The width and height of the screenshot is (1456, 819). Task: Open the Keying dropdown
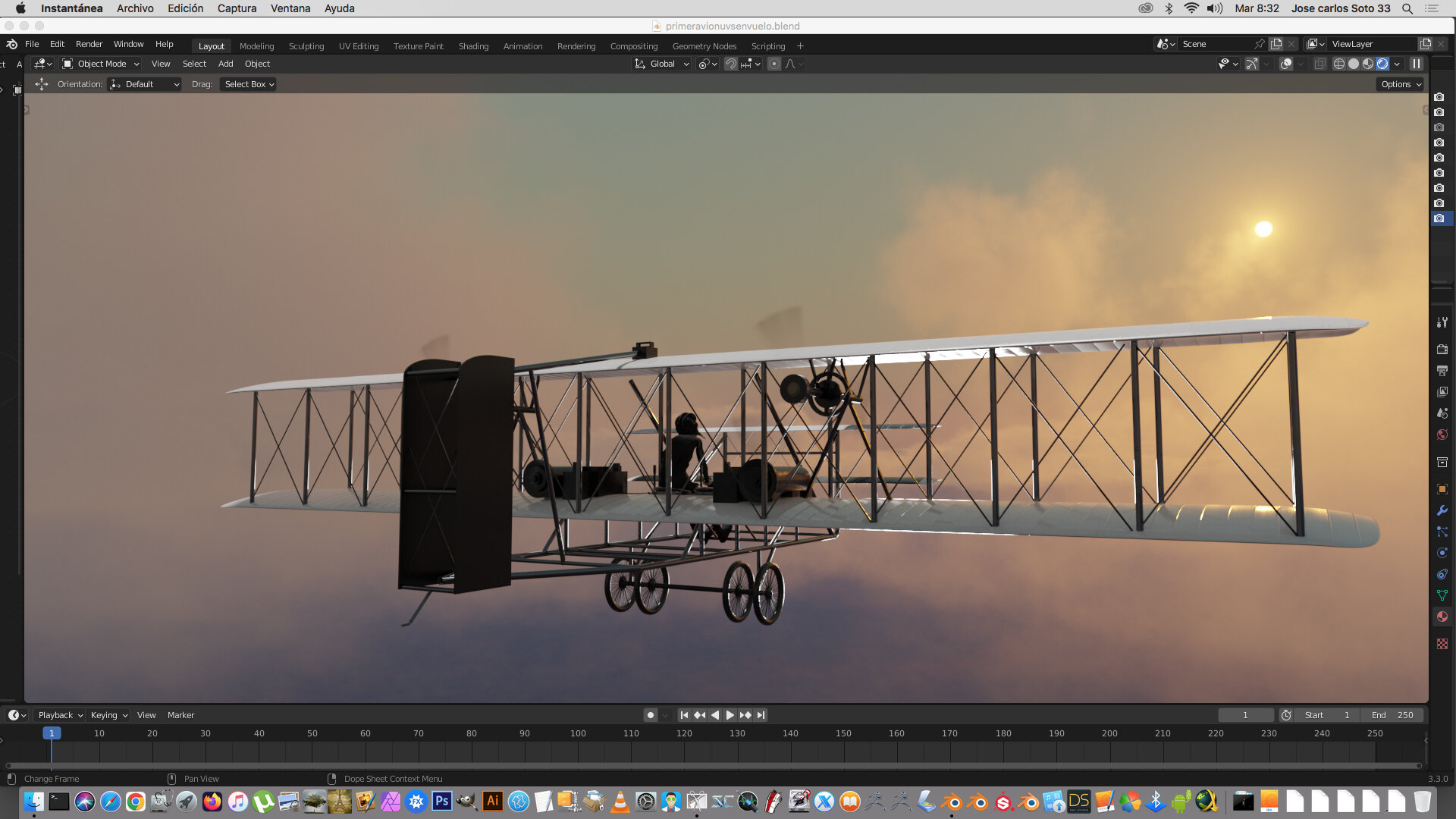click(108, 715)
